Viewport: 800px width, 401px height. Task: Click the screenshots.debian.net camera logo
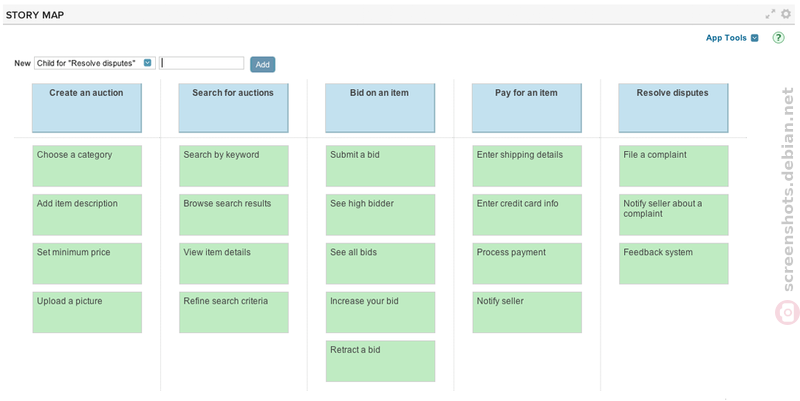pos(787,312)
